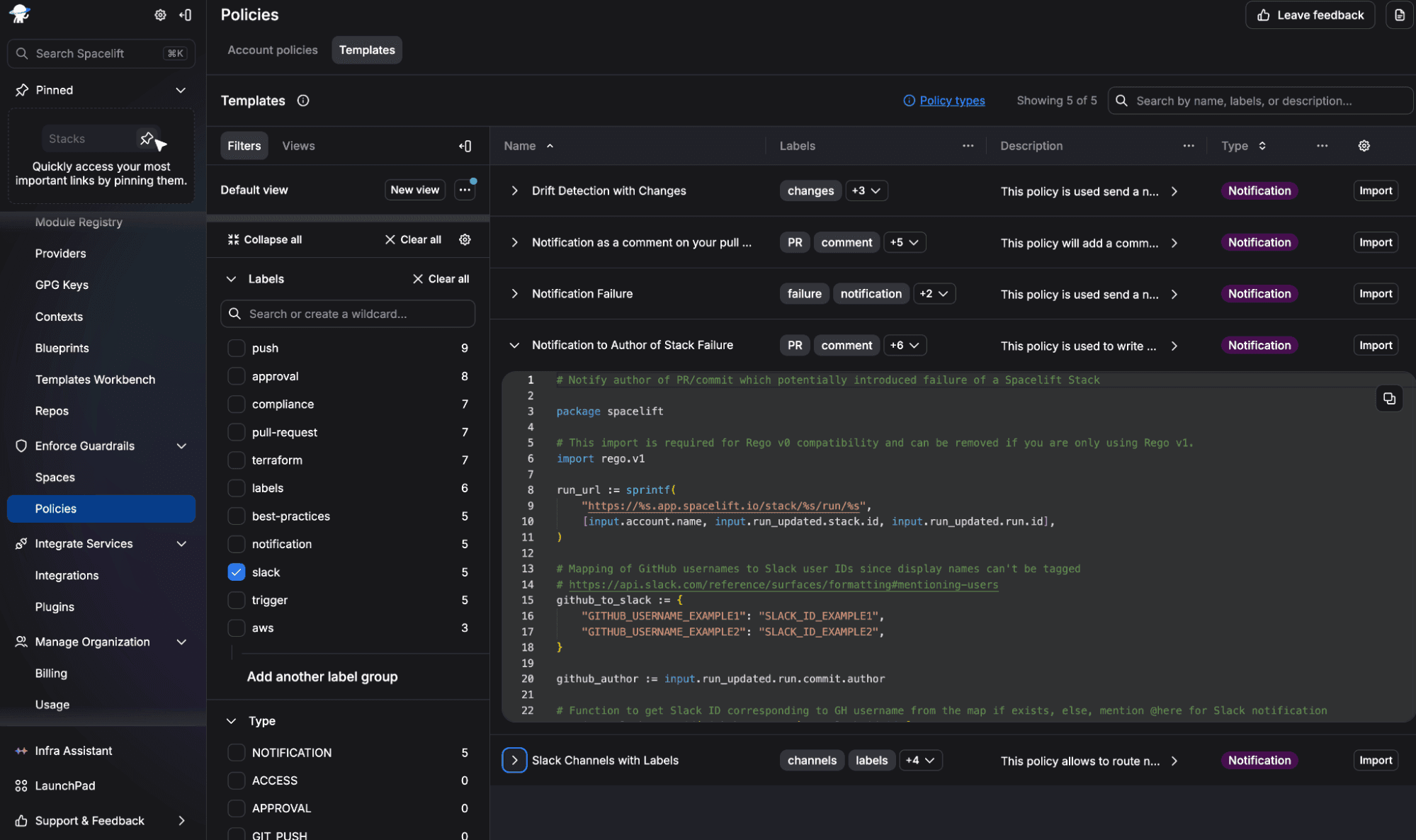Screen dimensions: 1416x840
Task: Check the pull-request label filter
Action: click(x=236, y=432)
